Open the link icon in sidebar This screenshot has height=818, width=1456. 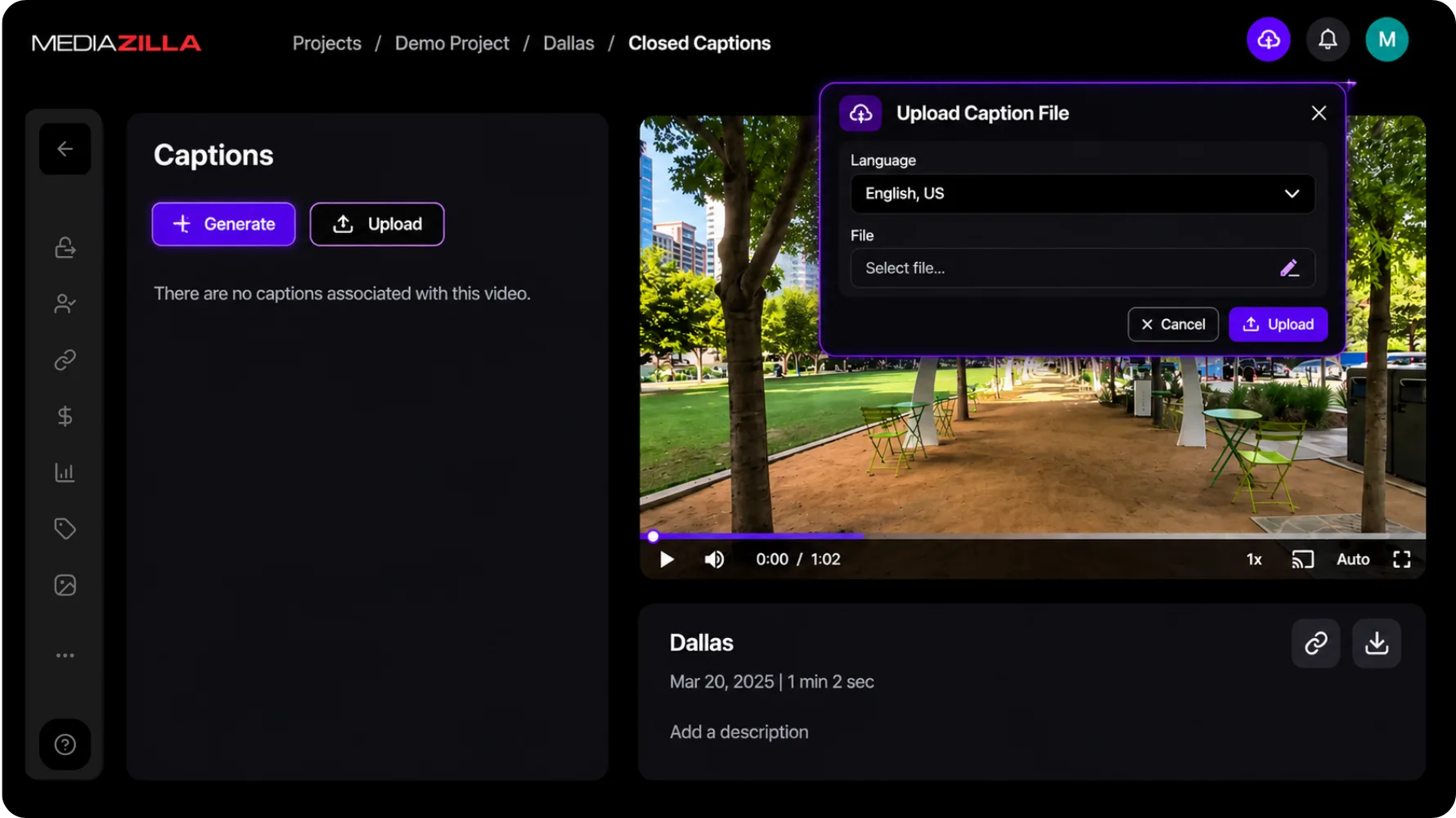click(x=65, y=360)
